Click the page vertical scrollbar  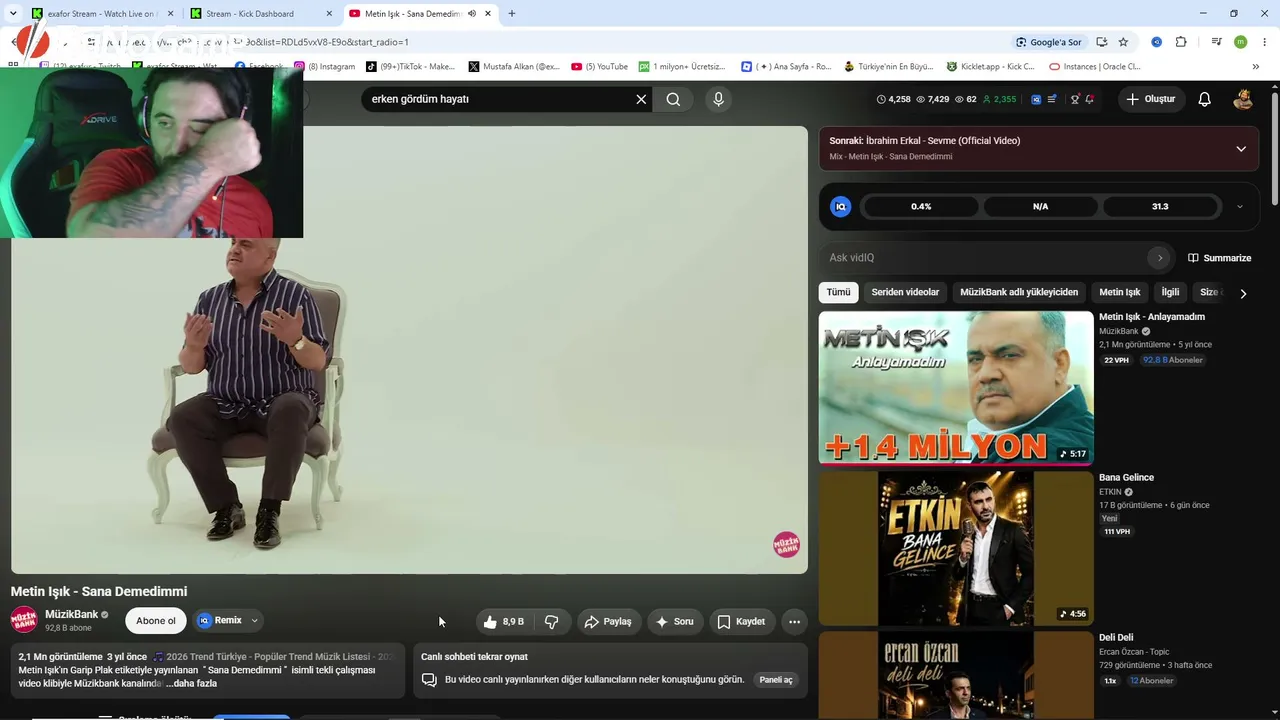tap(1274, 150)
